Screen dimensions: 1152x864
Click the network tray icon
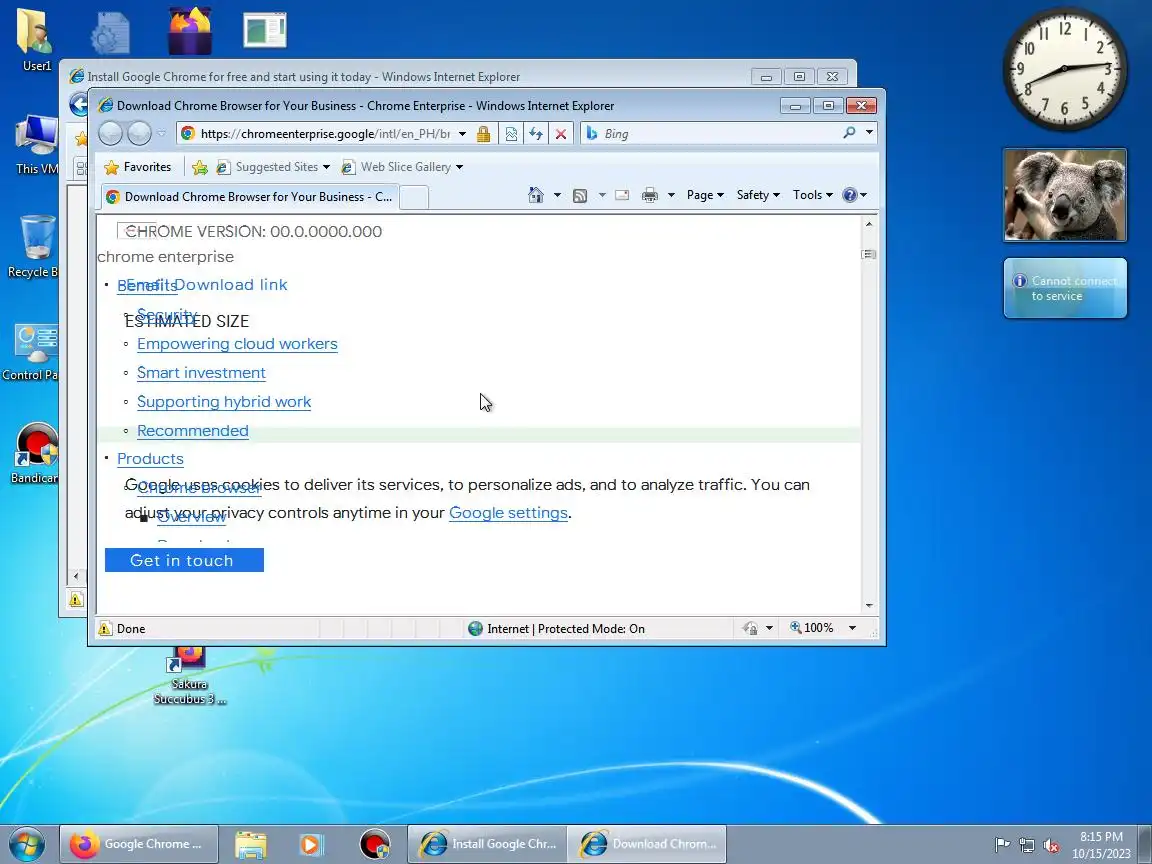coord(1027,846)
